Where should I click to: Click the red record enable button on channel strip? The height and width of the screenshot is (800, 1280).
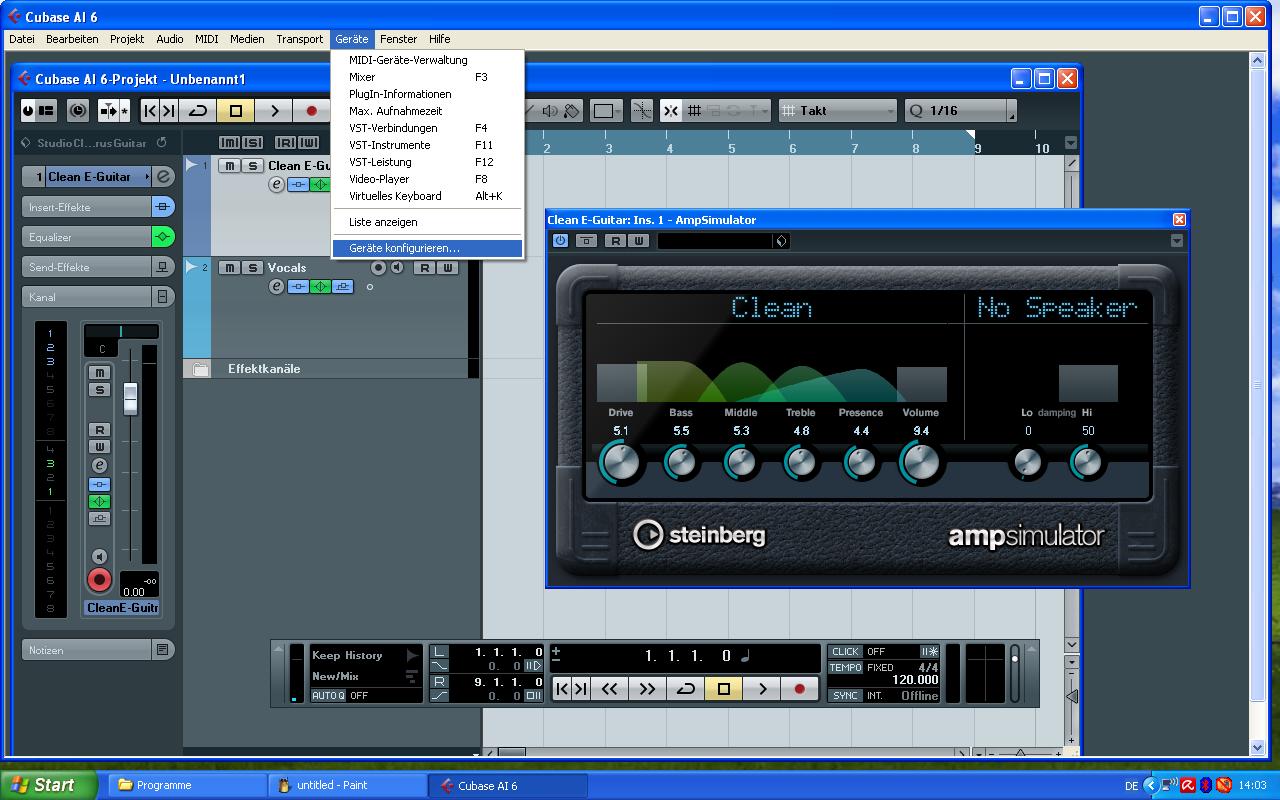tap(99, 580)
